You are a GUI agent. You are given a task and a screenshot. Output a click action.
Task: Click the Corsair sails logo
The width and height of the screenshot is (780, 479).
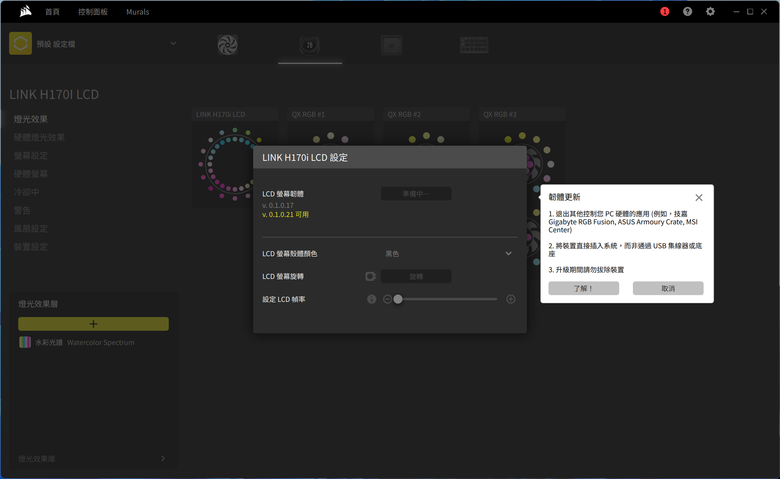click(25, 11)
